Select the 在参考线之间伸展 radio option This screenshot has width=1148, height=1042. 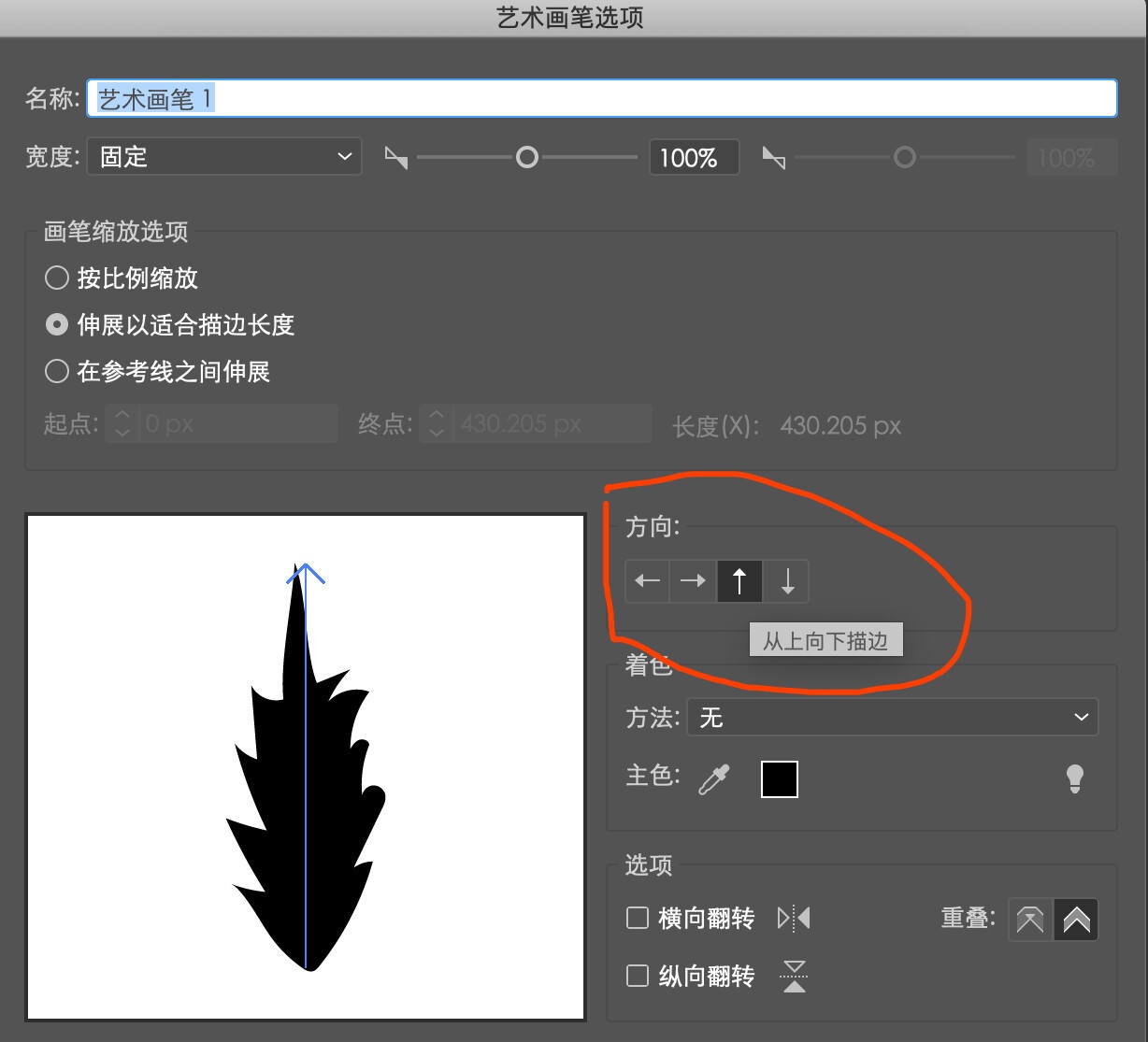point(56,372)
